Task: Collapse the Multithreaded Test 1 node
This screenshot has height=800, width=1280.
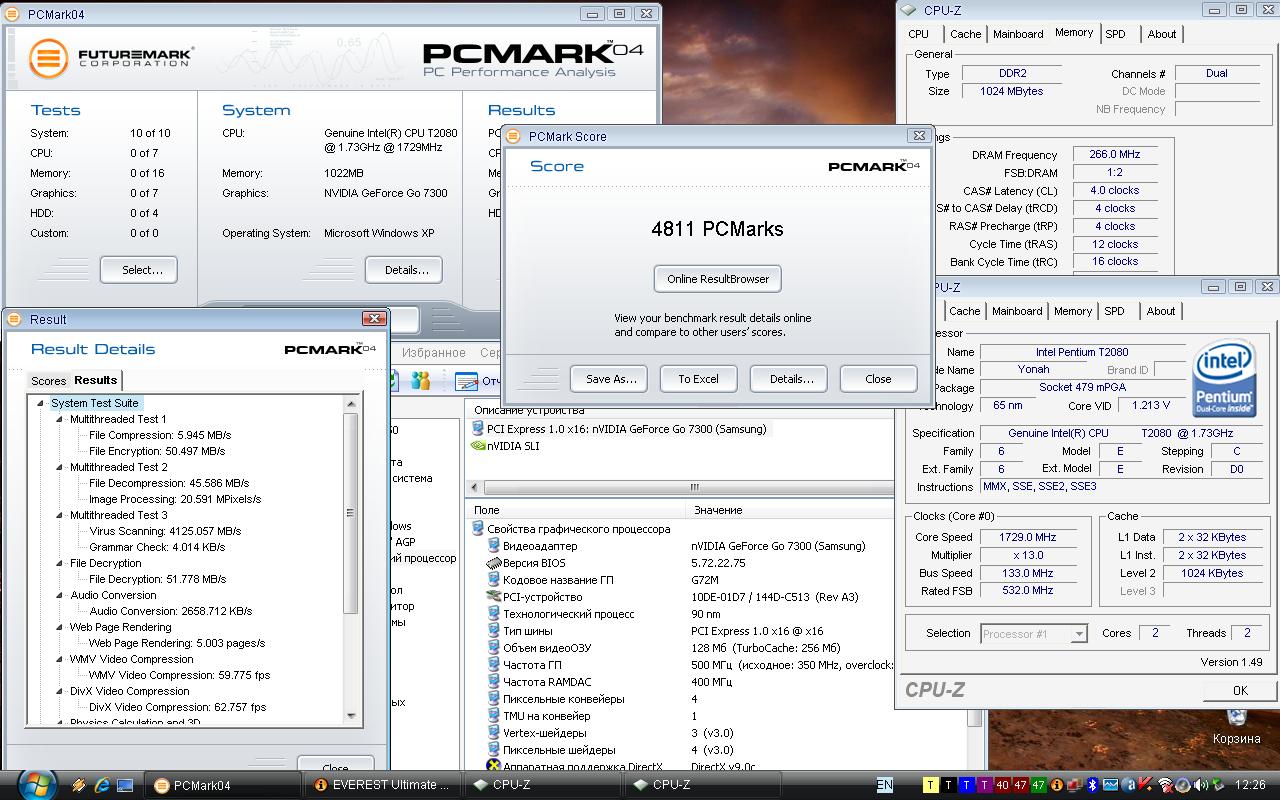Action: coord(60,419)
